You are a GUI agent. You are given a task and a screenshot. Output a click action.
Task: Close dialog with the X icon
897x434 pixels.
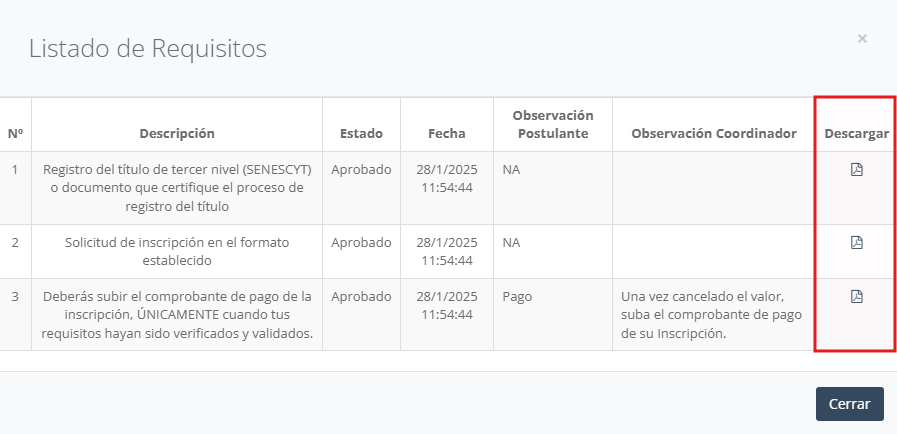click(862, 39)
